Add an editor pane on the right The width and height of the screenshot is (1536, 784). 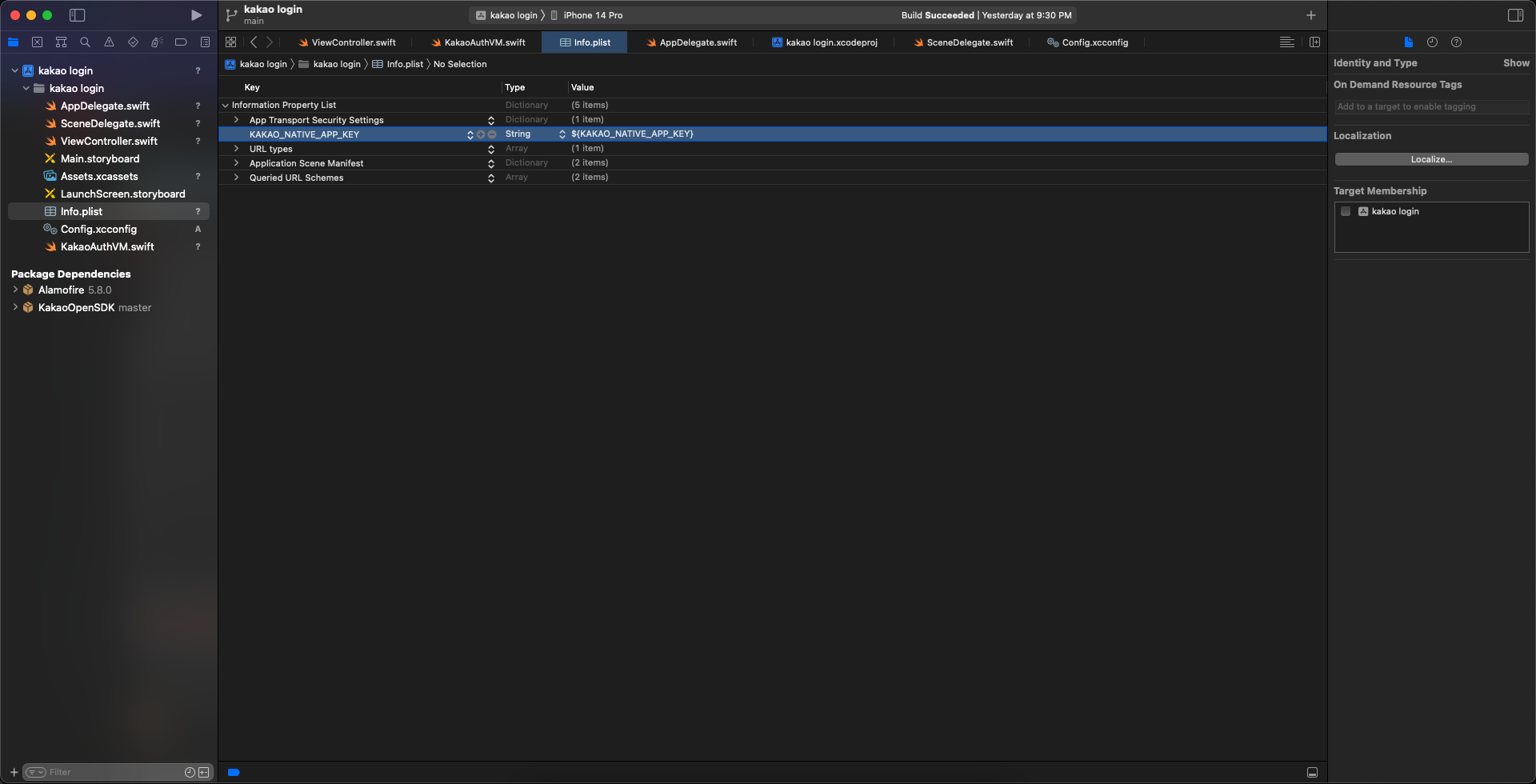click(1314, 42)
